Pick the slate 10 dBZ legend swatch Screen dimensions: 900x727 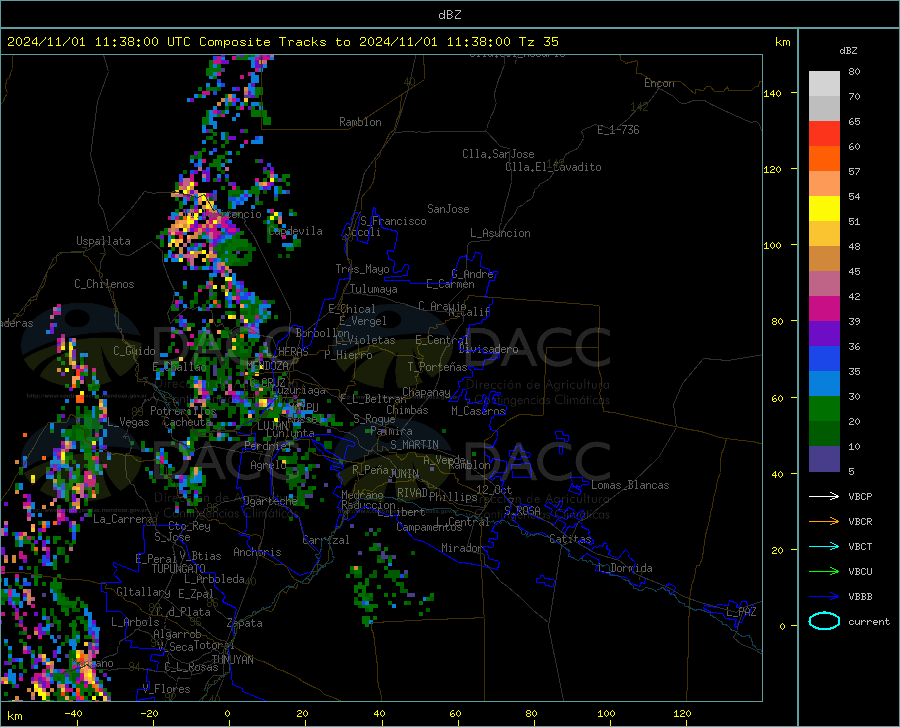tap(824, 459)
